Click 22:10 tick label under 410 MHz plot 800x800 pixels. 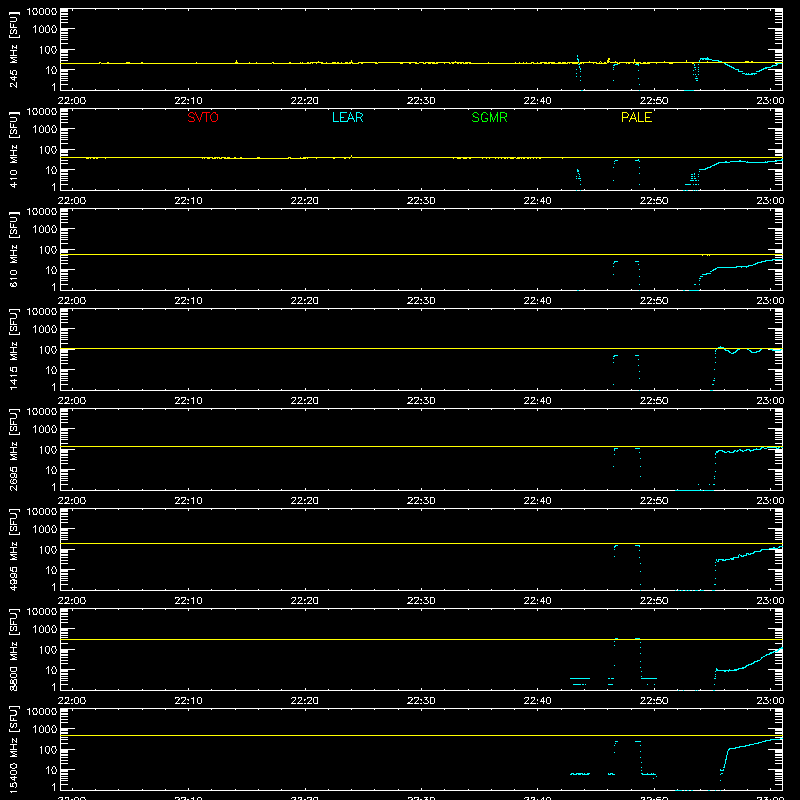[188, 201]
